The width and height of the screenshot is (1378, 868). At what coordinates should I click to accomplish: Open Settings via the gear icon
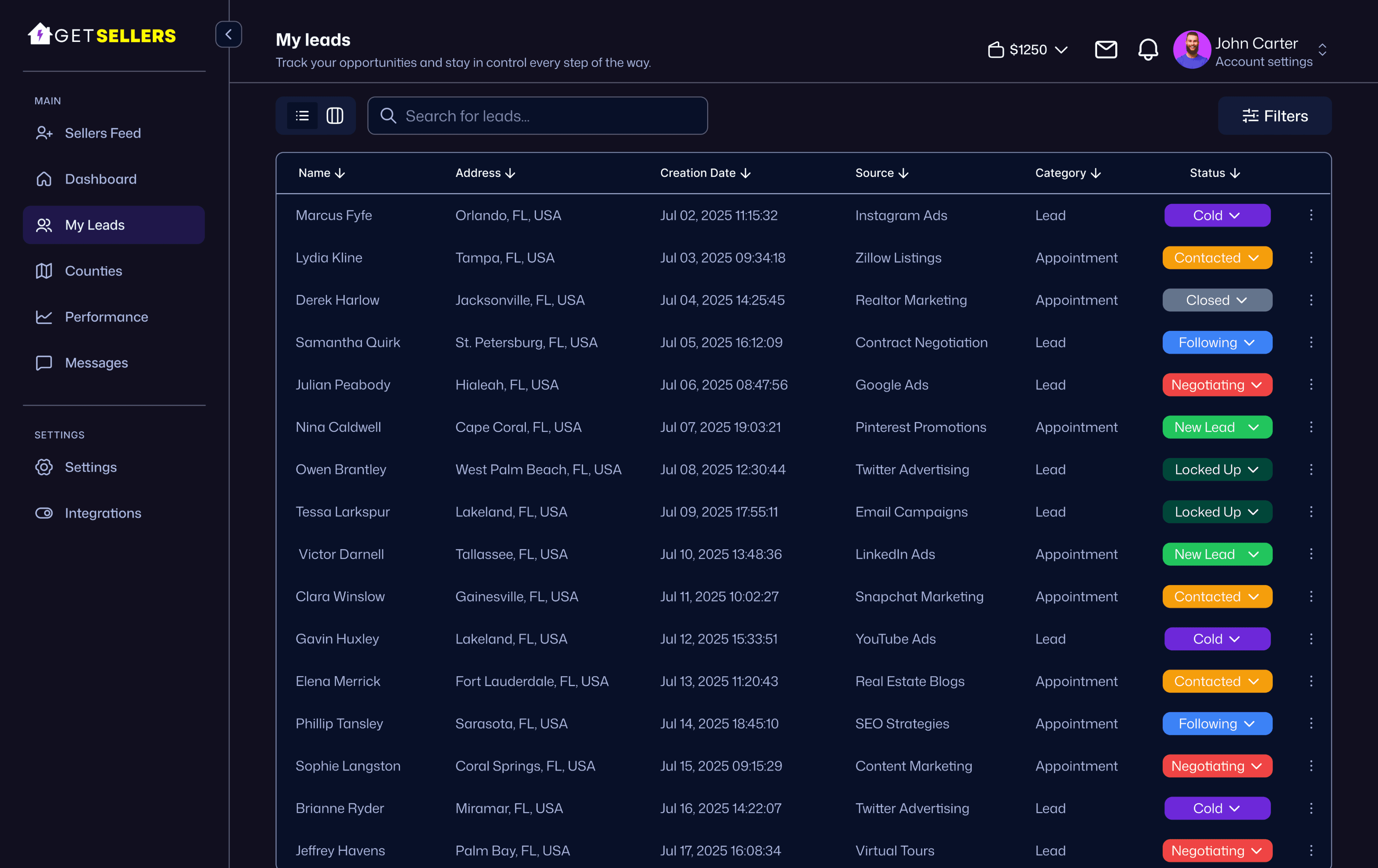pos(90,467)
